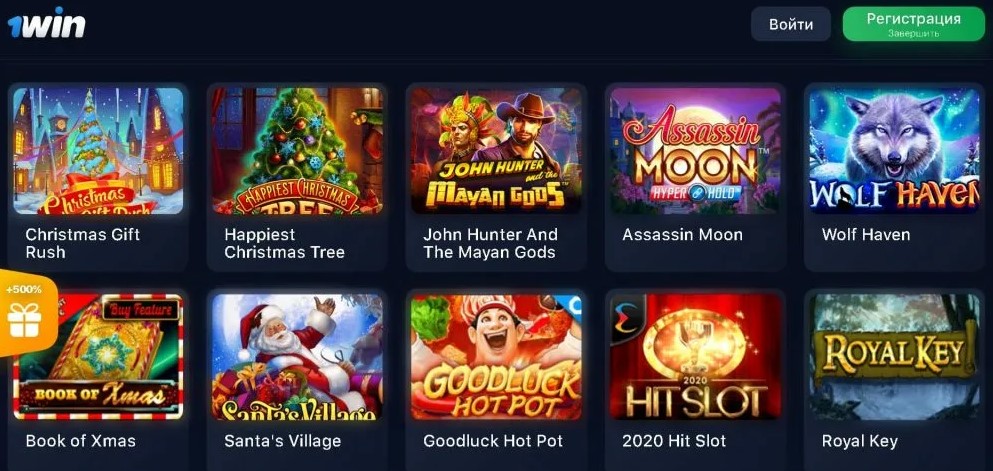Click the green Регистрация button
993x471 pixels.
pyautogui.click(x=913, y=24)
